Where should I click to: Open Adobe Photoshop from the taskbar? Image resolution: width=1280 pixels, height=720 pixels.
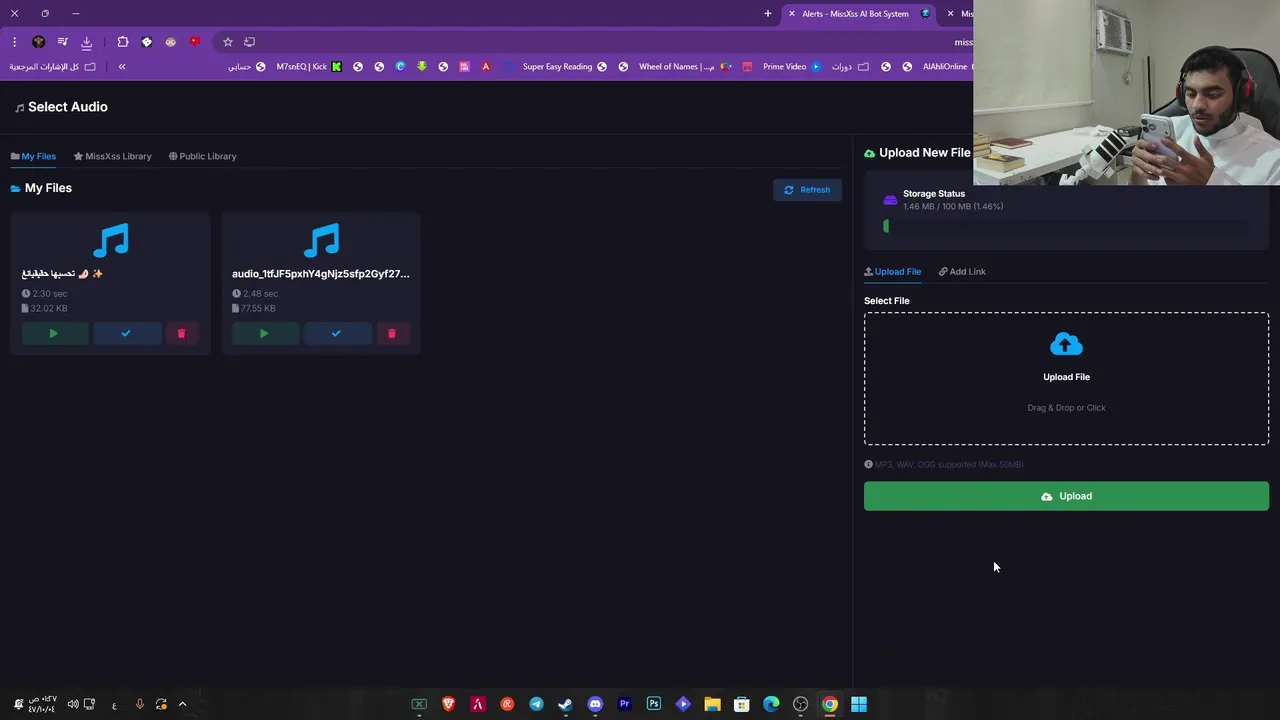pyautogui.click(x=654, y=704)
